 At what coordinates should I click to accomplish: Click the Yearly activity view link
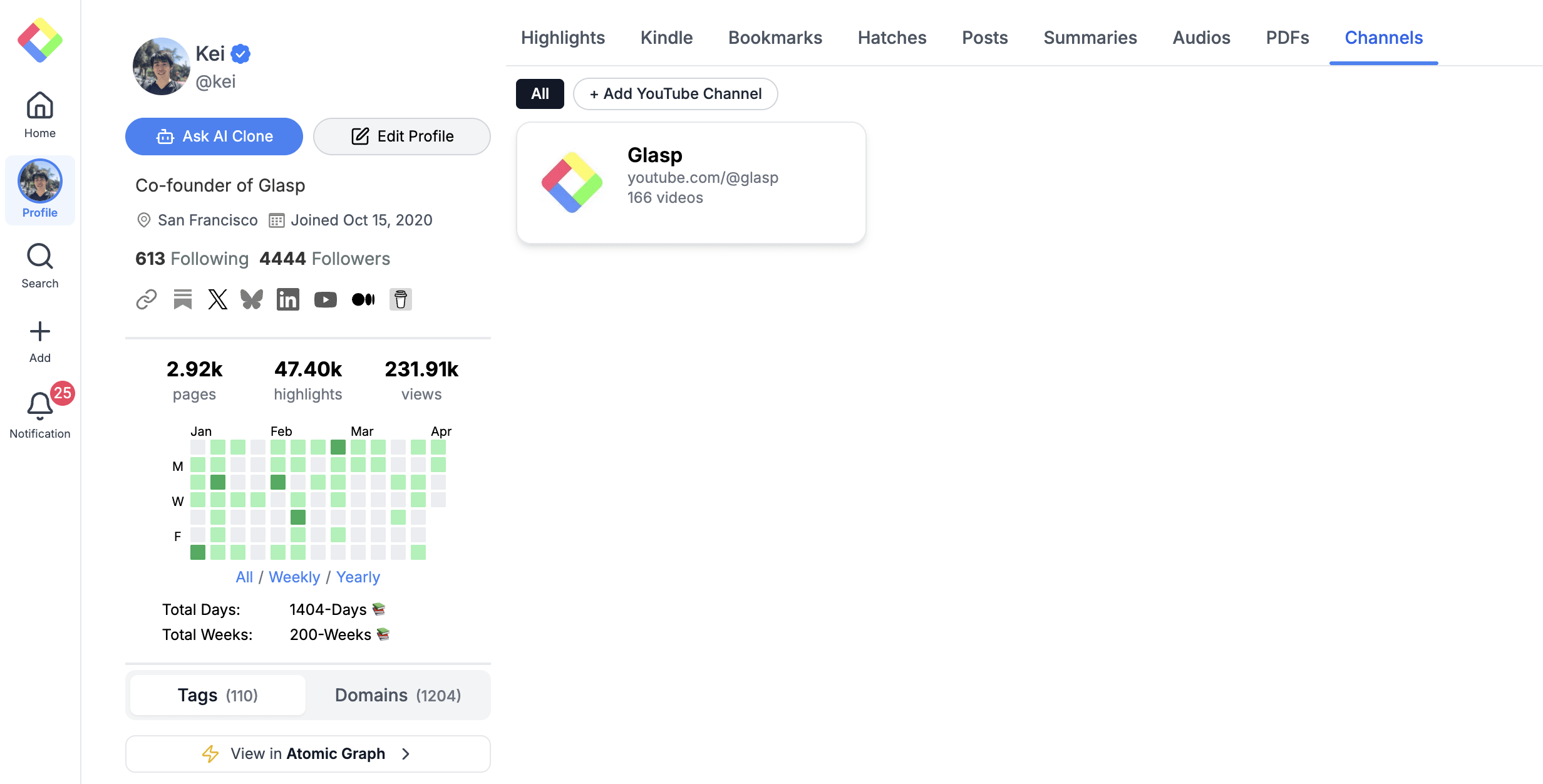(358, 577)
